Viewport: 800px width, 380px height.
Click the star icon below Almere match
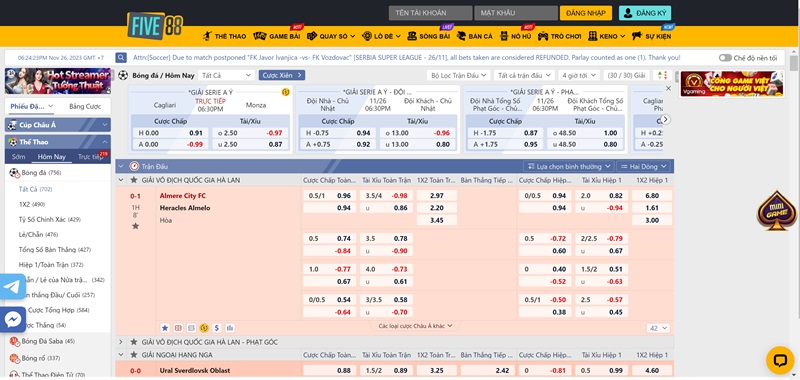[165, 328]
